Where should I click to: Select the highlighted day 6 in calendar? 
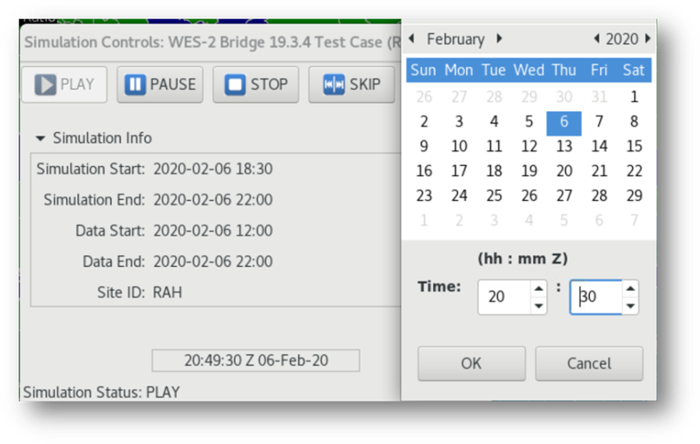click(564, 122)
